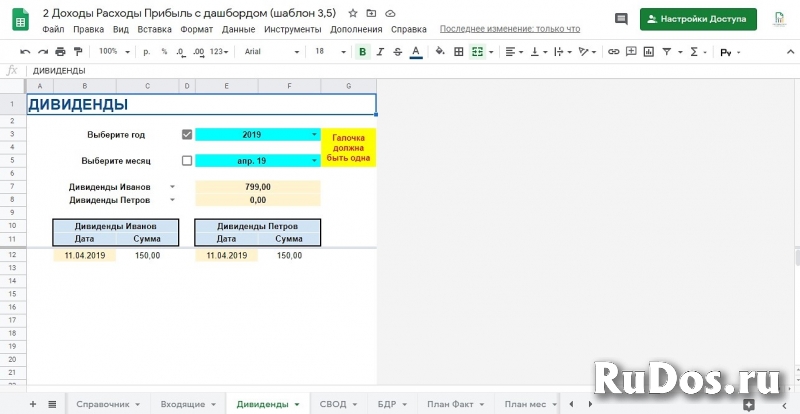Toggle Bold formatting
This screenshot has height=414, width=800.
pos(362,51)
